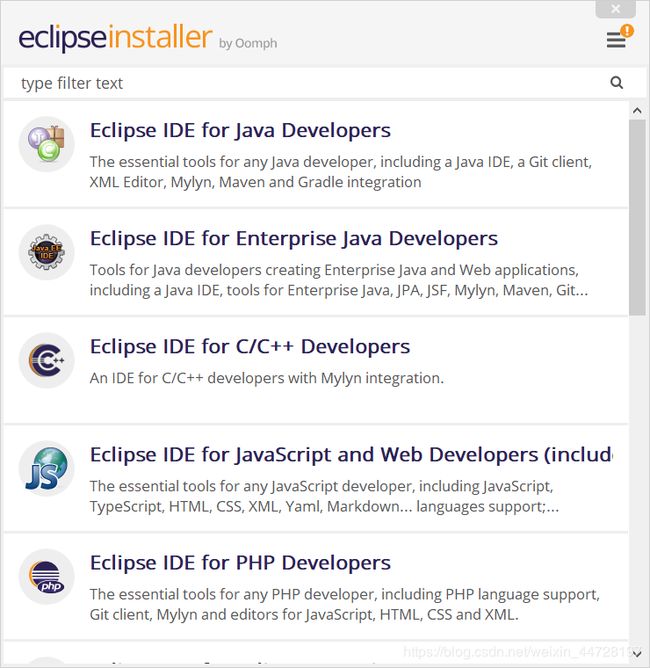Click the vertical scrollbar thumb

pos(637,217)
